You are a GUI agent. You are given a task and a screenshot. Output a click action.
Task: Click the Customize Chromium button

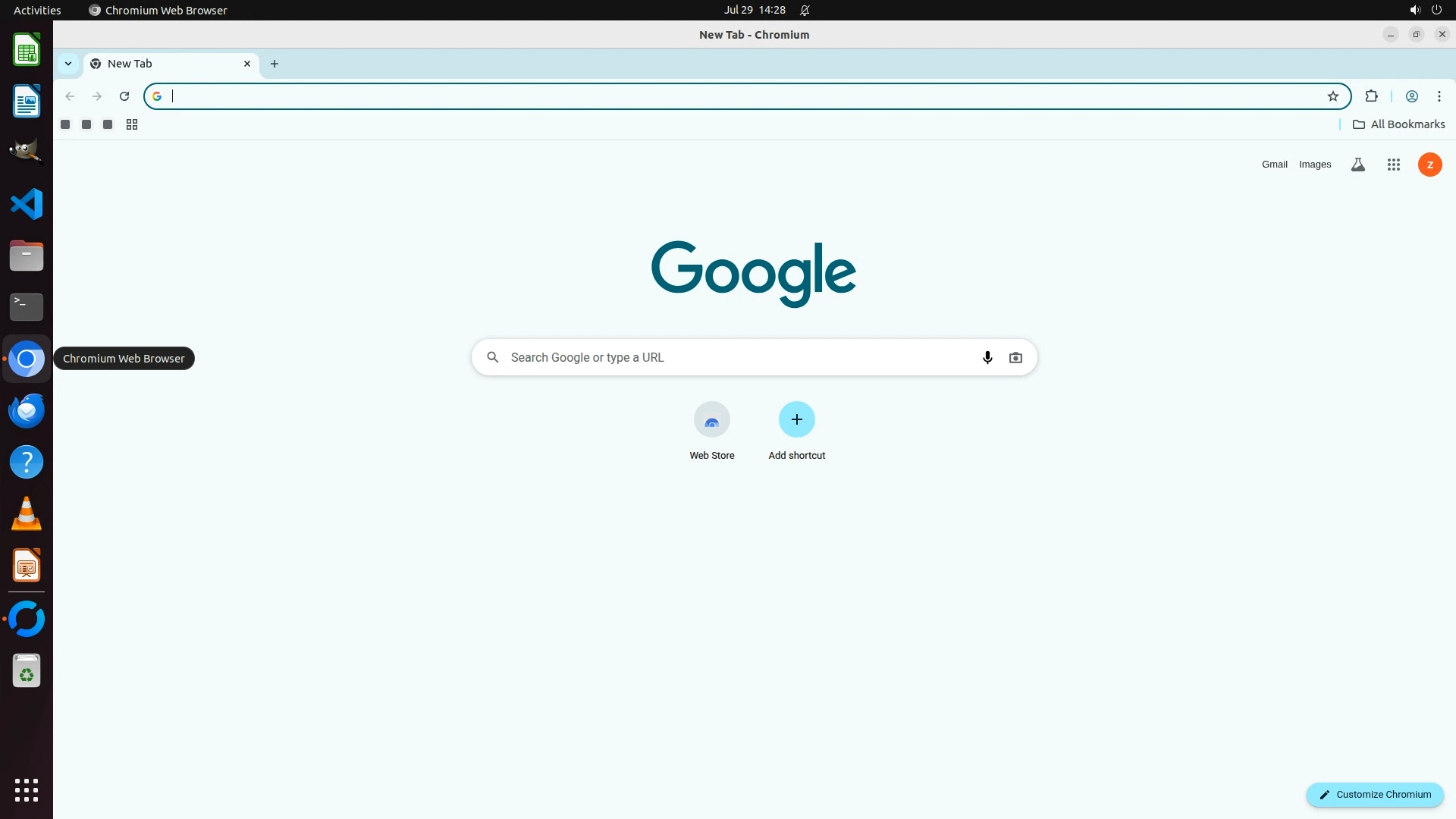[1374, 794]
